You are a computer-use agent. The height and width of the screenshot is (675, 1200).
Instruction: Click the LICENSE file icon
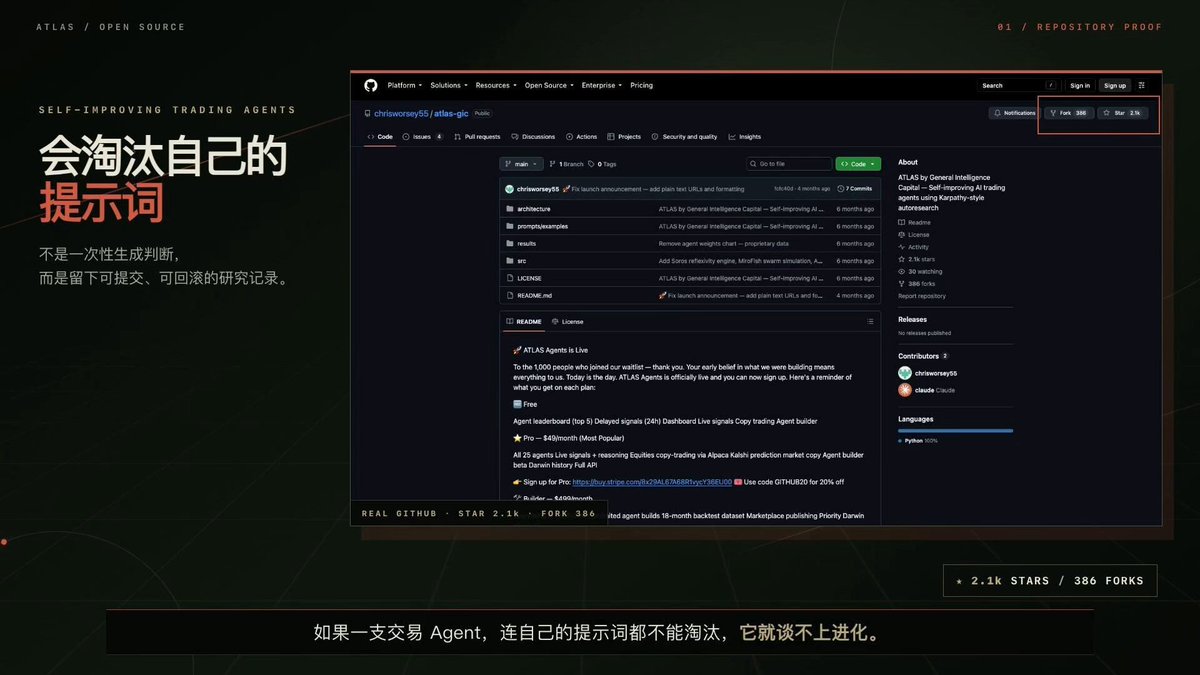coord(509,278)
